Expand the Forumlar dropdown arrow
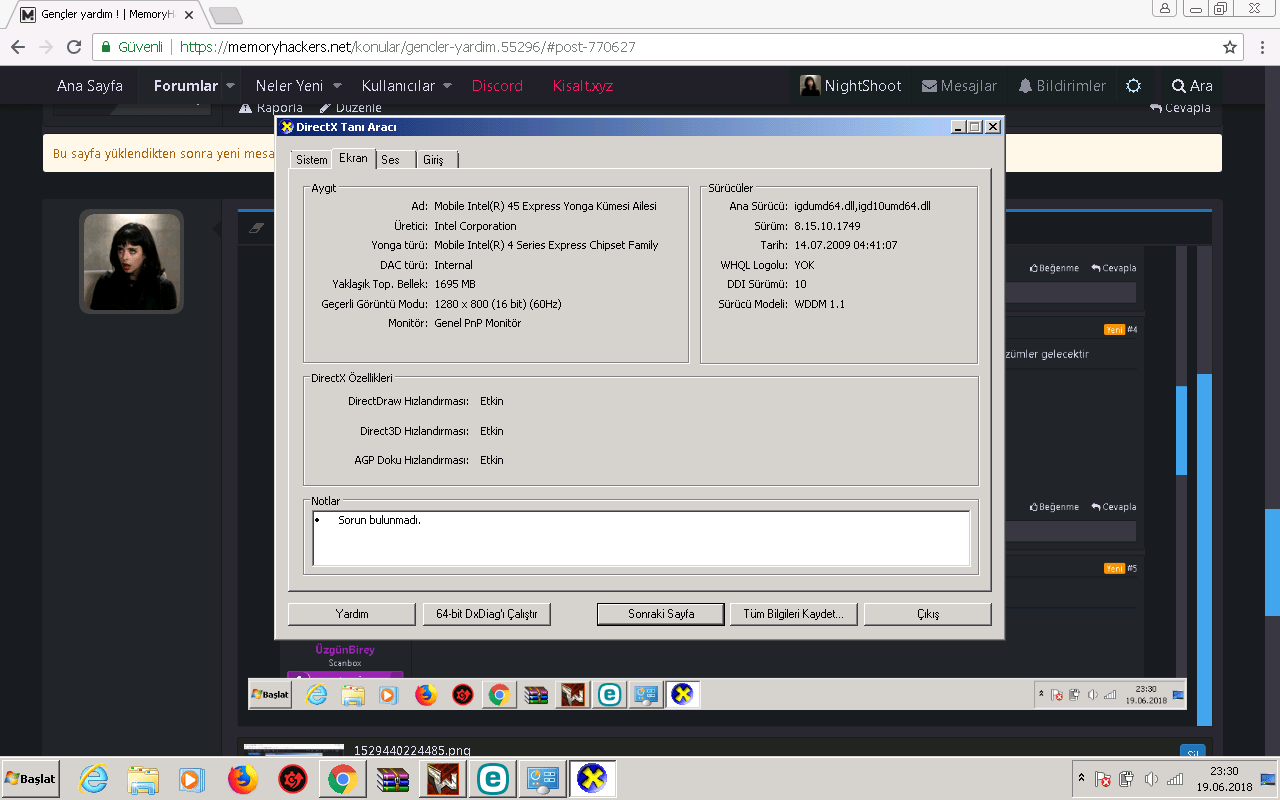This screenshot has width=1280, height=800. (231, 86)
